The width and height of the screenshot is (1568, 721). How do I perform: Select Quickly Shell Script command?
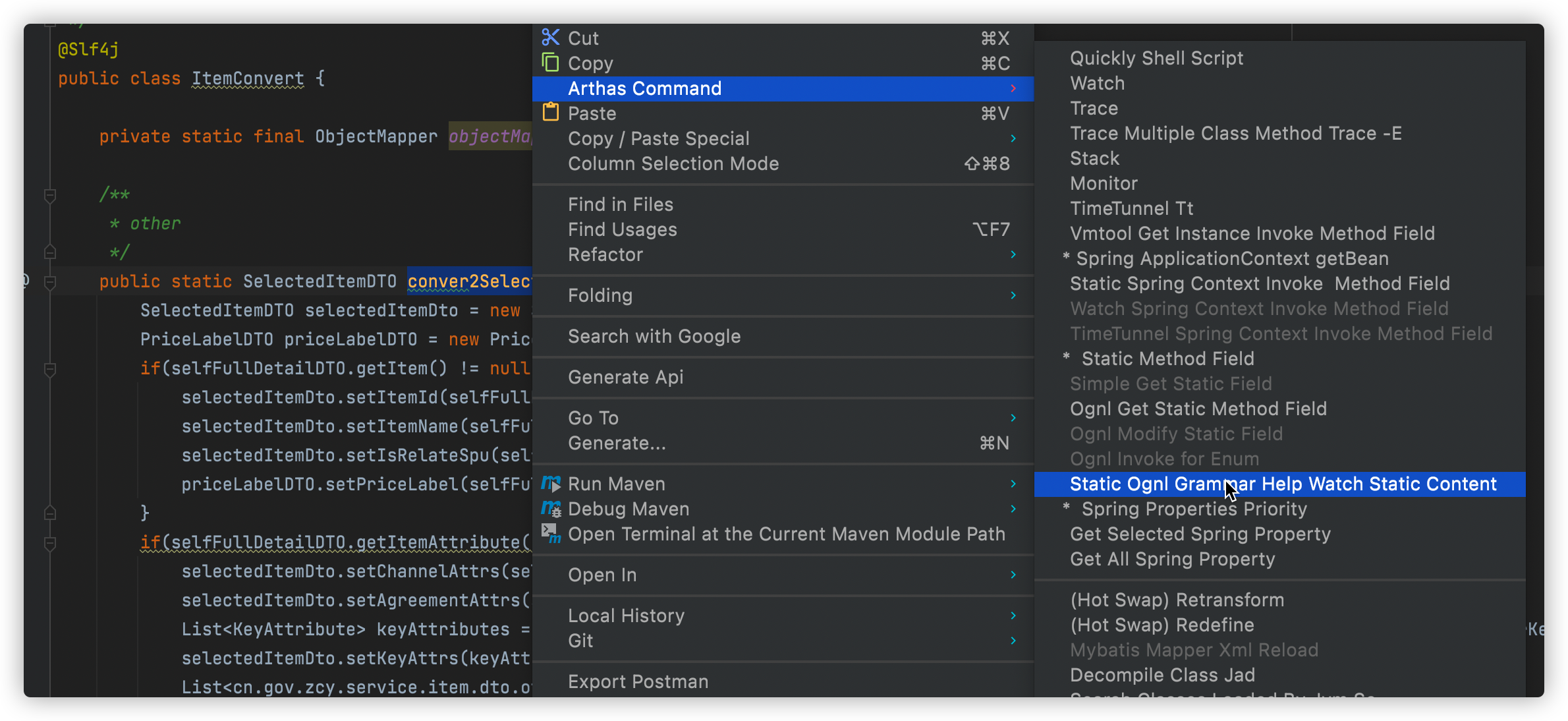pyautogui.click(x=1280, y=58)
